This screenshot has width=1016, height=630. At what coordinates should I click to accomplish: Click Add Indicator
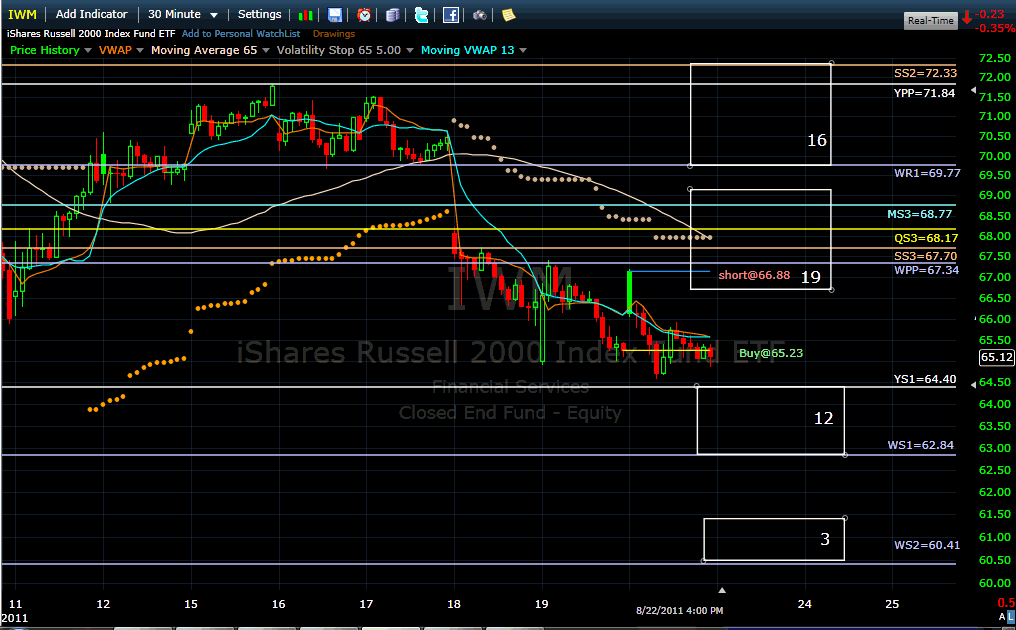tap(91, 14)
